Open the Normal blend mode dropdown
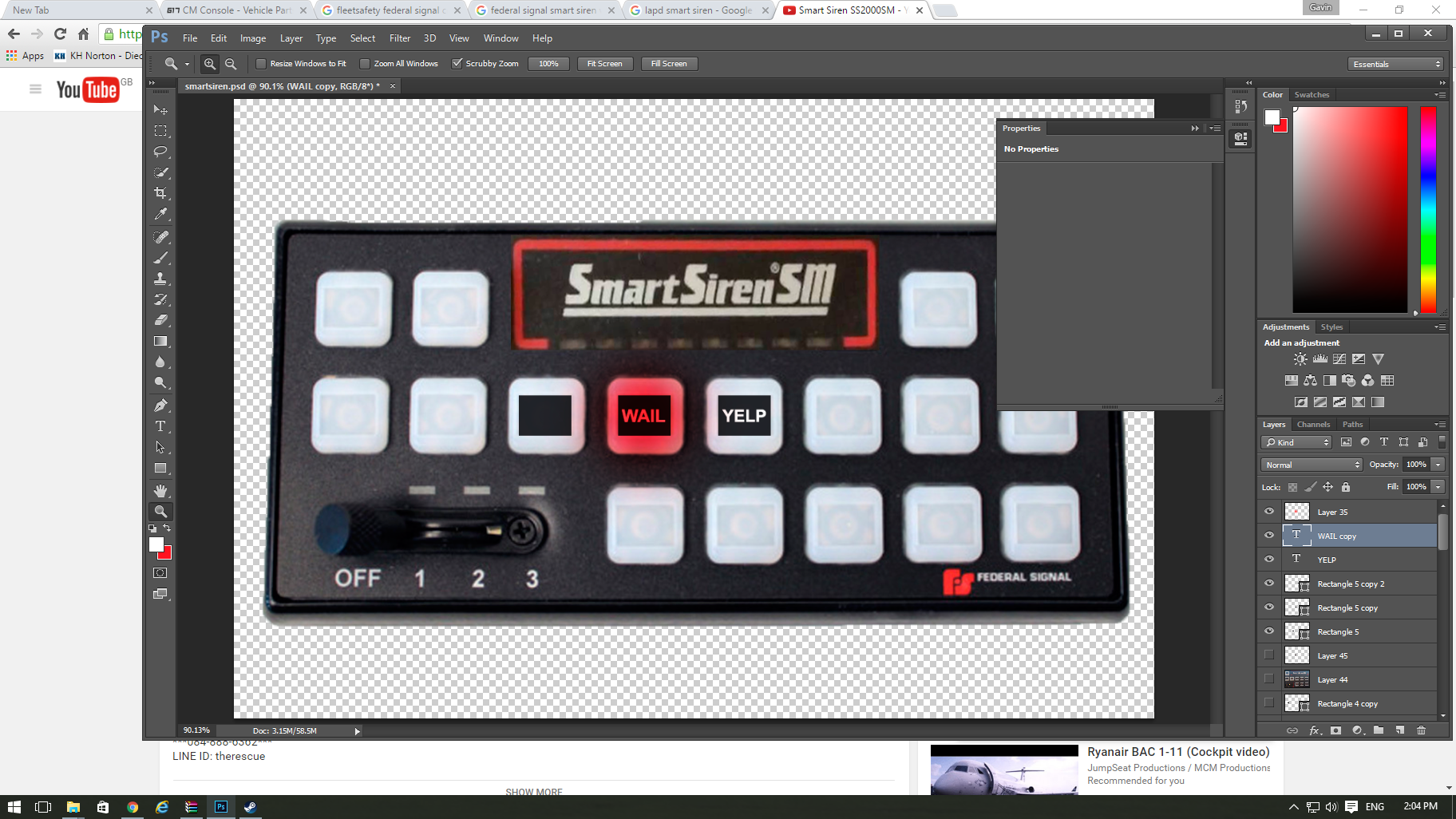Viewport: 1456px width, 819px height. point(1312,465)
